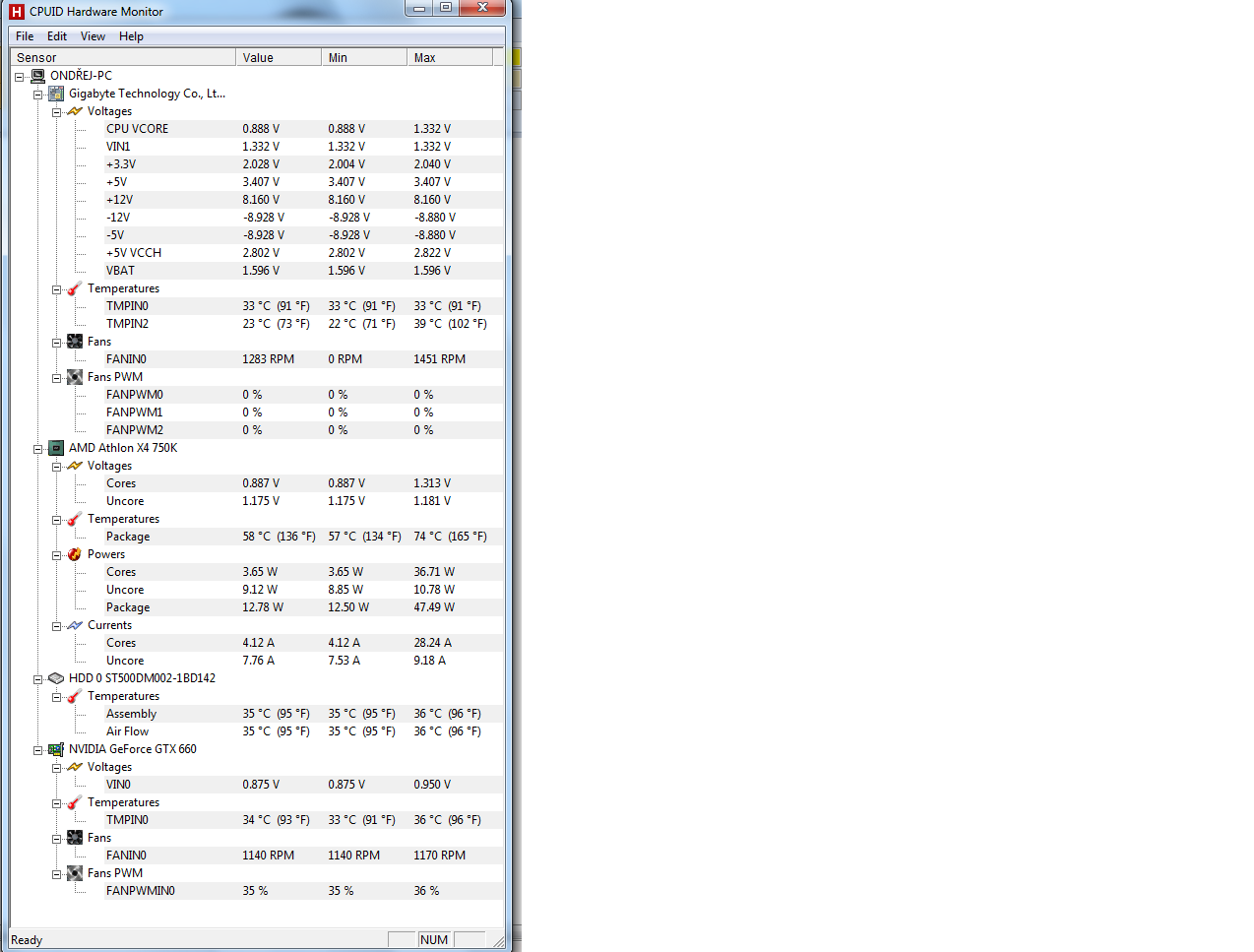Click the window resize grip corner

(x=498, y=941)
